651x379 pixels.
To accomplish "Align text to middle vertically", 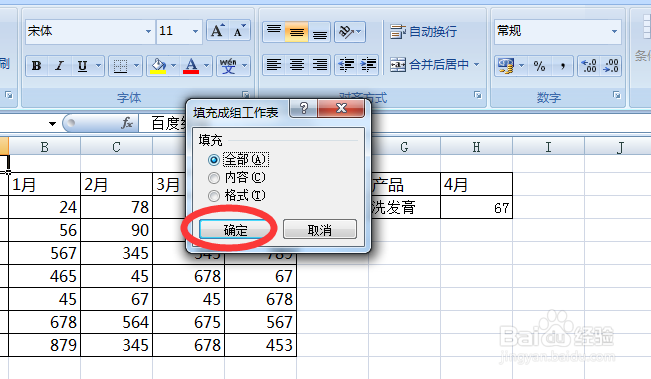I will (x=296, y=32).
